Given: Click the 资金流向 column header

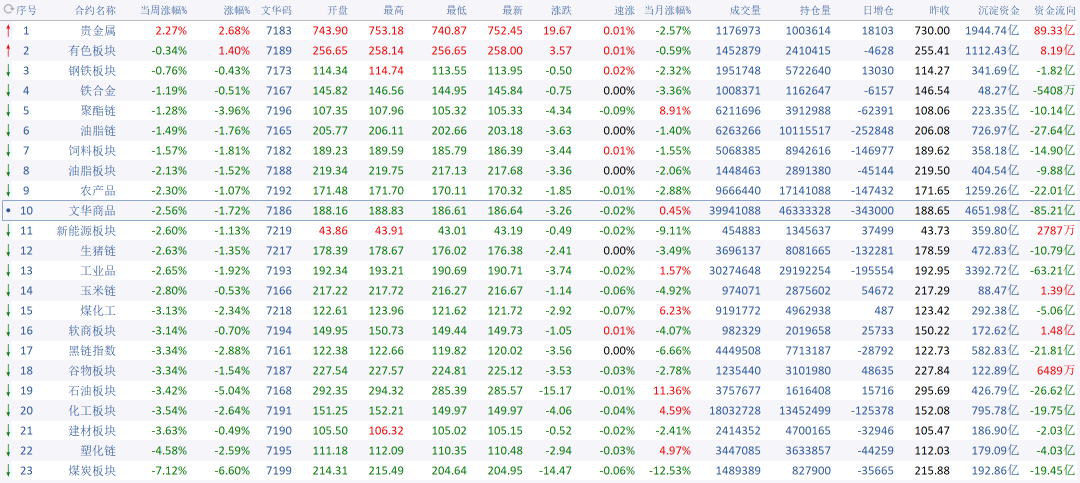Looking at the screenshot, I should click(x=1055, y=10).
